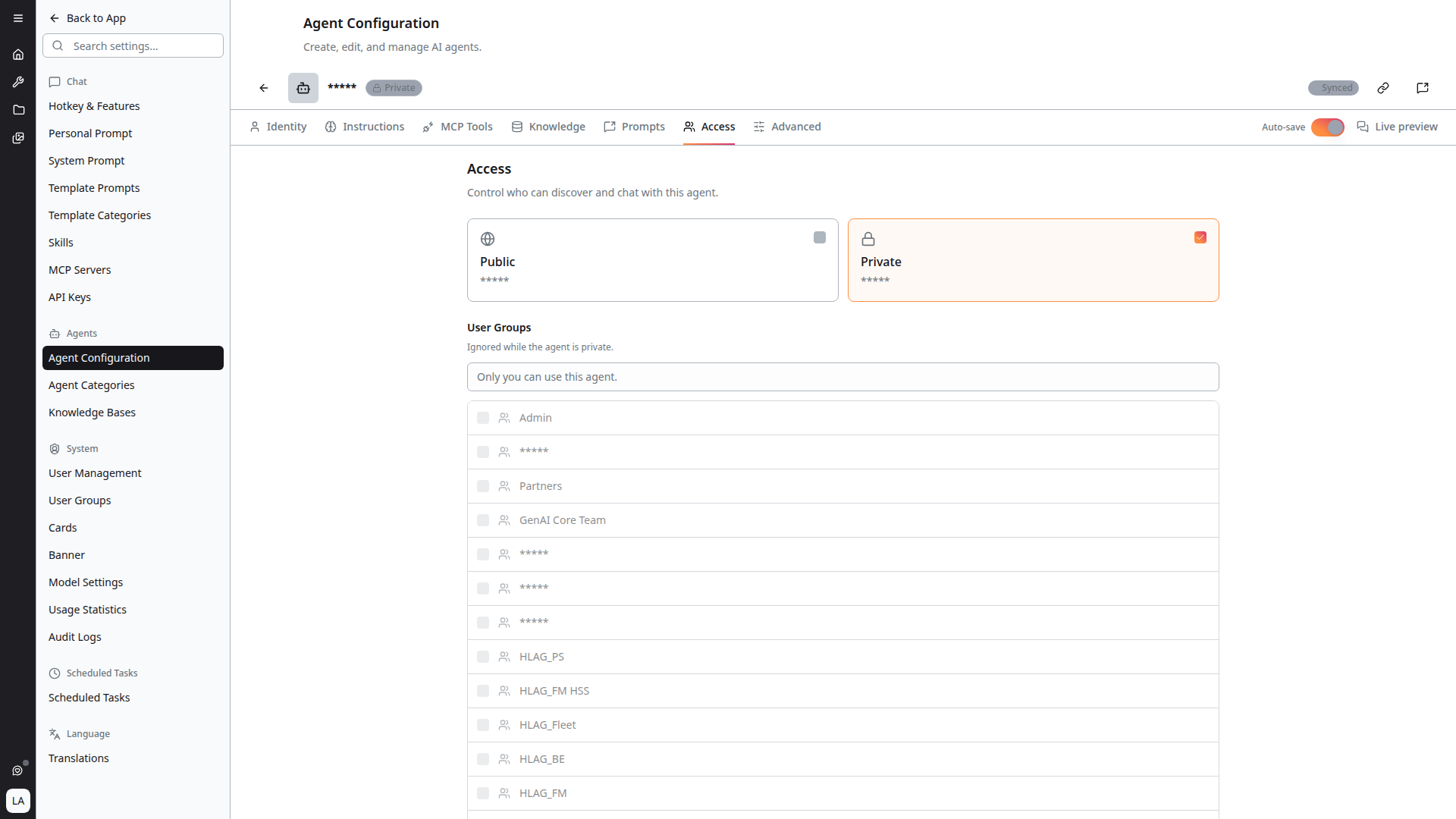Select the Public access card
Viewport: 1456px width, 819px height.
(652, 260)
